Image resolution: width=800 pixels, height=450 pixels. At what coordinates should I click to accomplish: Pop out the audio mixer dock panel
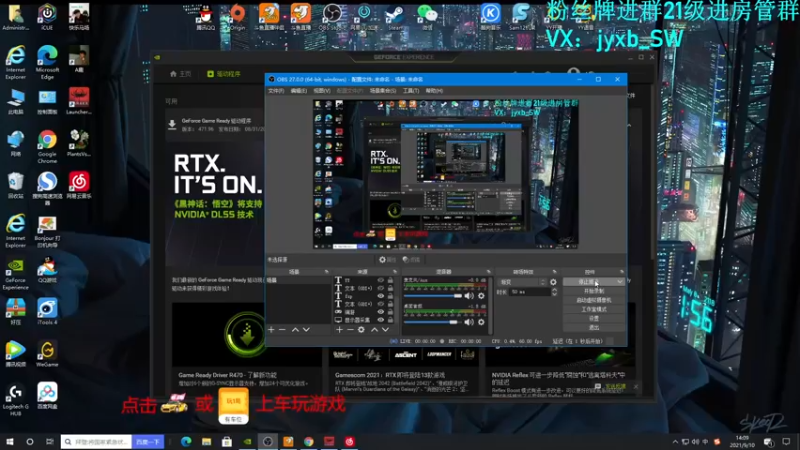[x=488, y=272]
